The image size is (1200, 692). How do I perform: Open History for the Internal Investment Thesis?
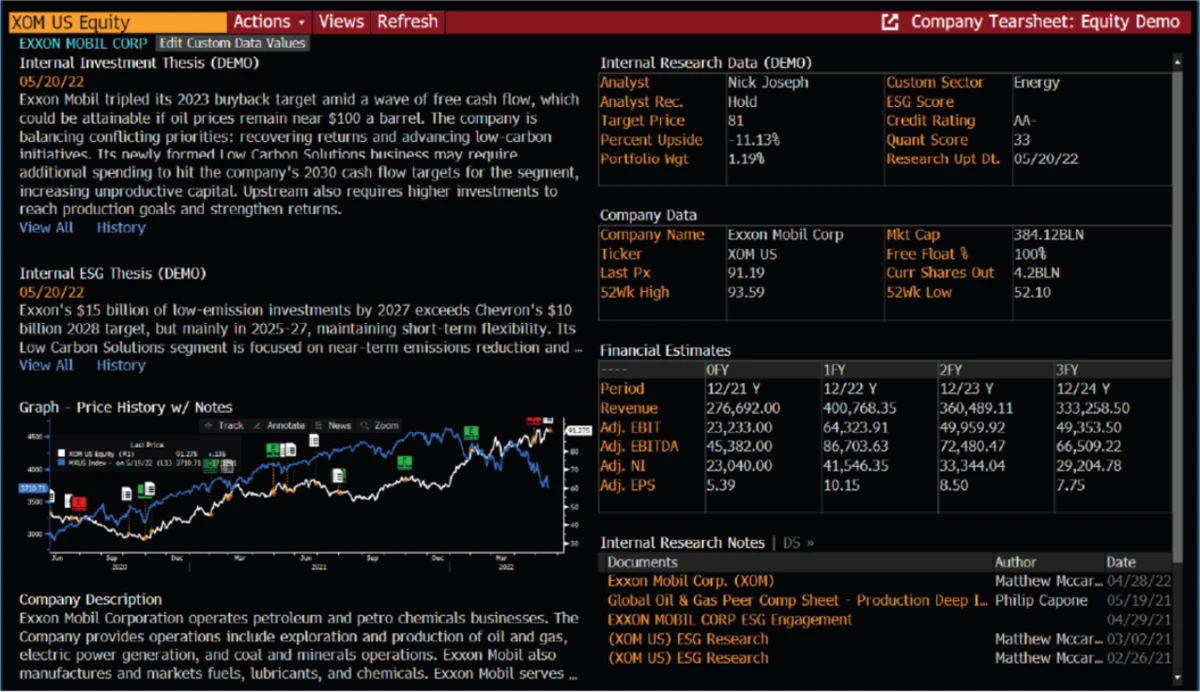click(120, 227)
